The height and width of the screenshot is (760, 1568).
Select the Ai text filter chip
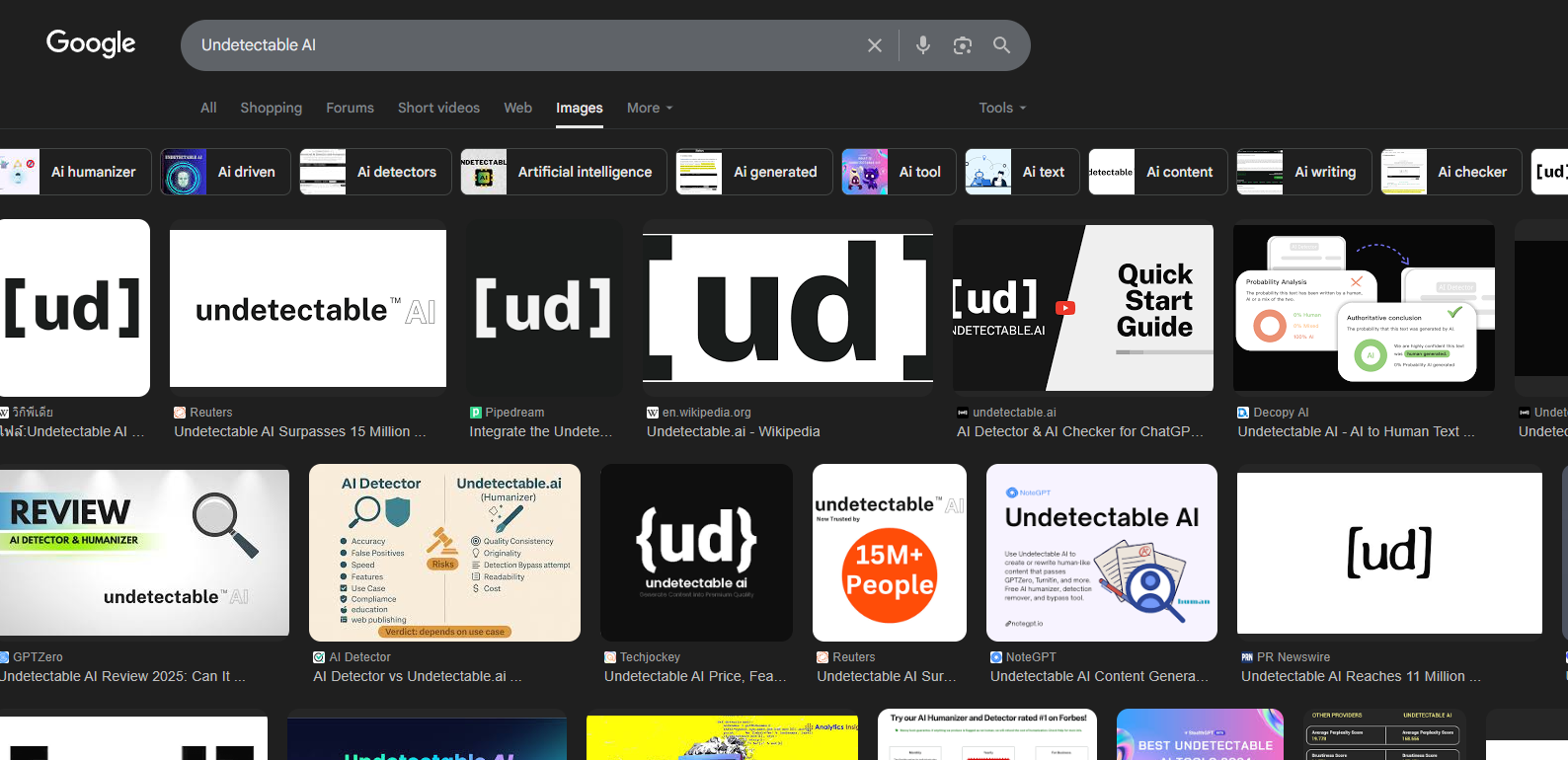pyautogui.click(x=1022, y=172)
